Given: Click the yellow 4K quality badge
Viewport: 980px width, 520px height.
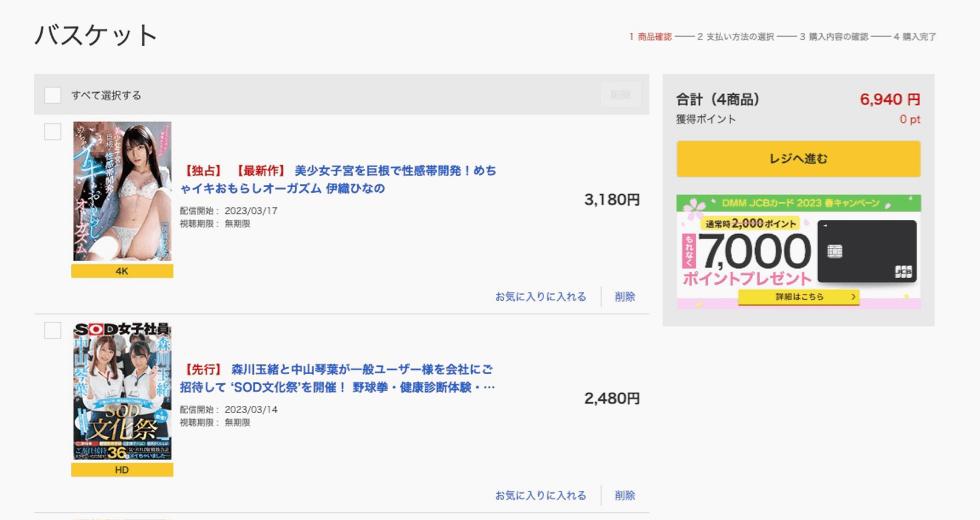Looking at the screenshot, I should coord(122,271).
